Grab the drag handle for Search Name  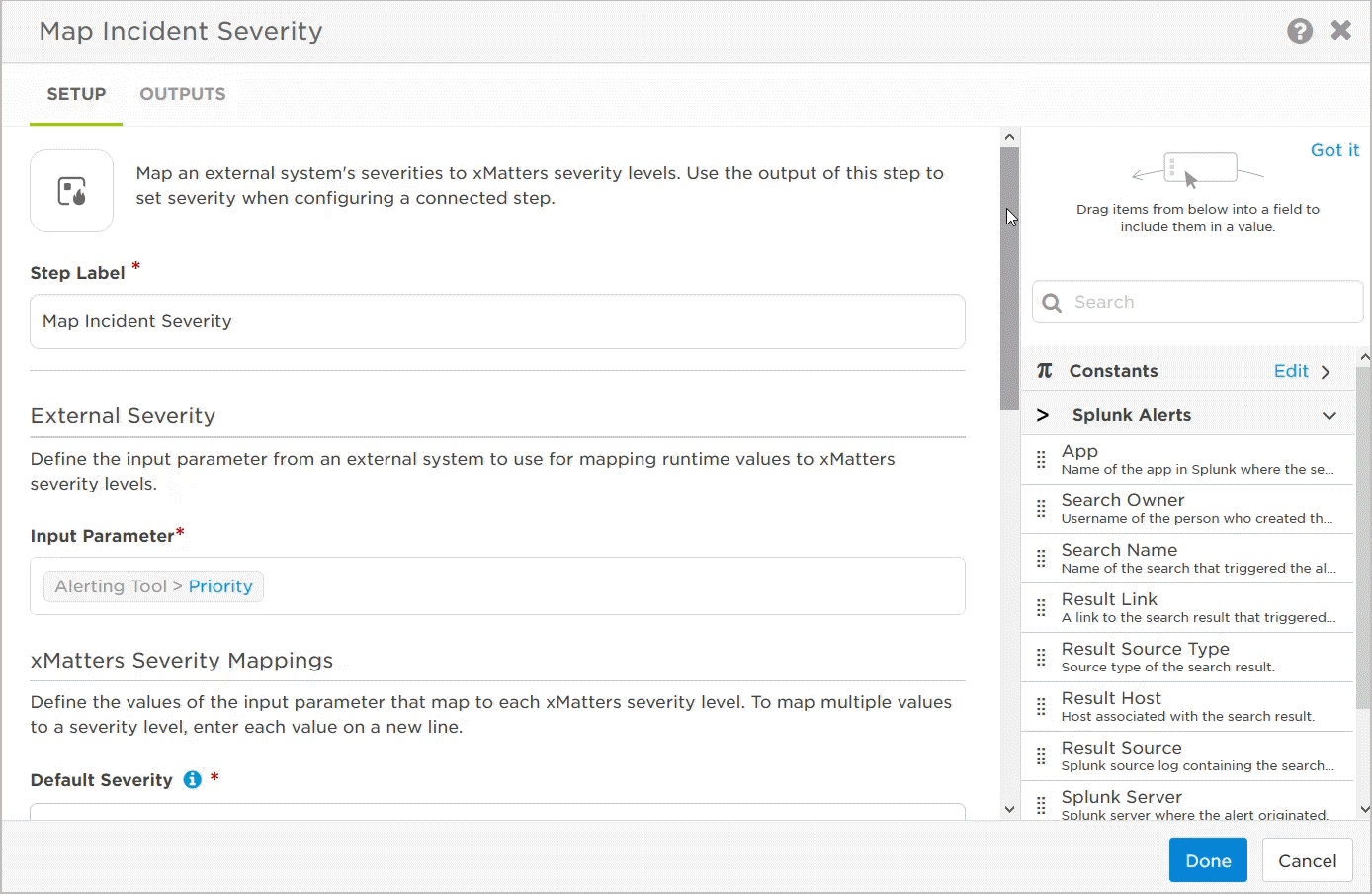click(x=1041, y=558)
